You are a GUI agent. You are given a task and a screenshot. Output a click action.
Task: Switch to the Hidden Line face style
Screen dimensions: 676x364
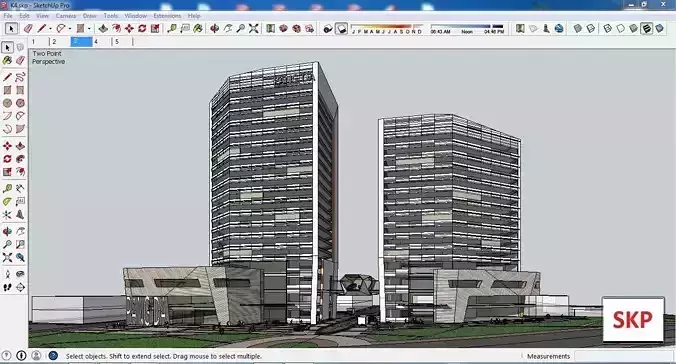point(620,28)
